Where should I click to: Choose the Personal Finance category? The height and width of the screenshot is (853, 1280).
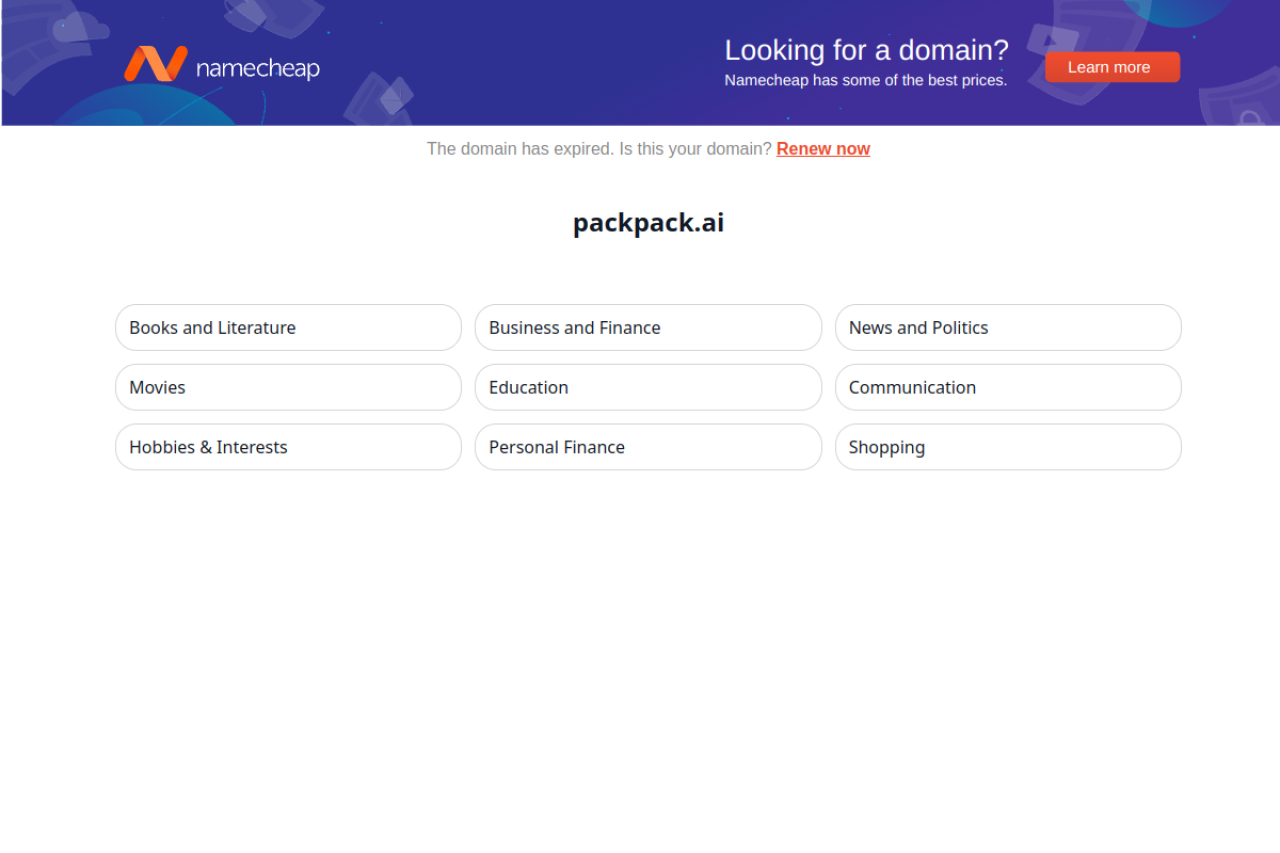point(648,447)
